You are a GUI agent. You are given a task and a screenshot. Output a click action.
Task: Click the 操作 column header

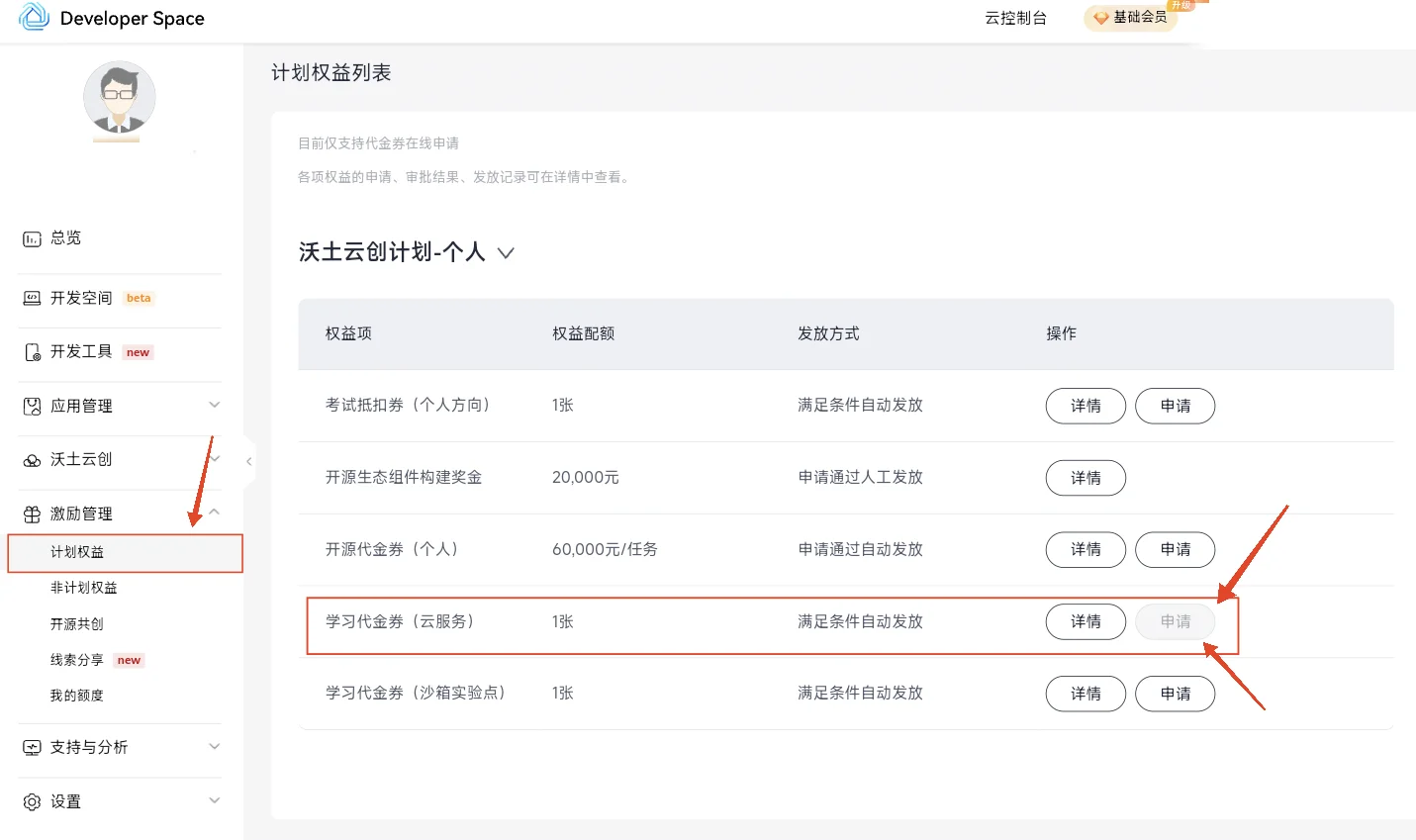(x=1062, y=333)
